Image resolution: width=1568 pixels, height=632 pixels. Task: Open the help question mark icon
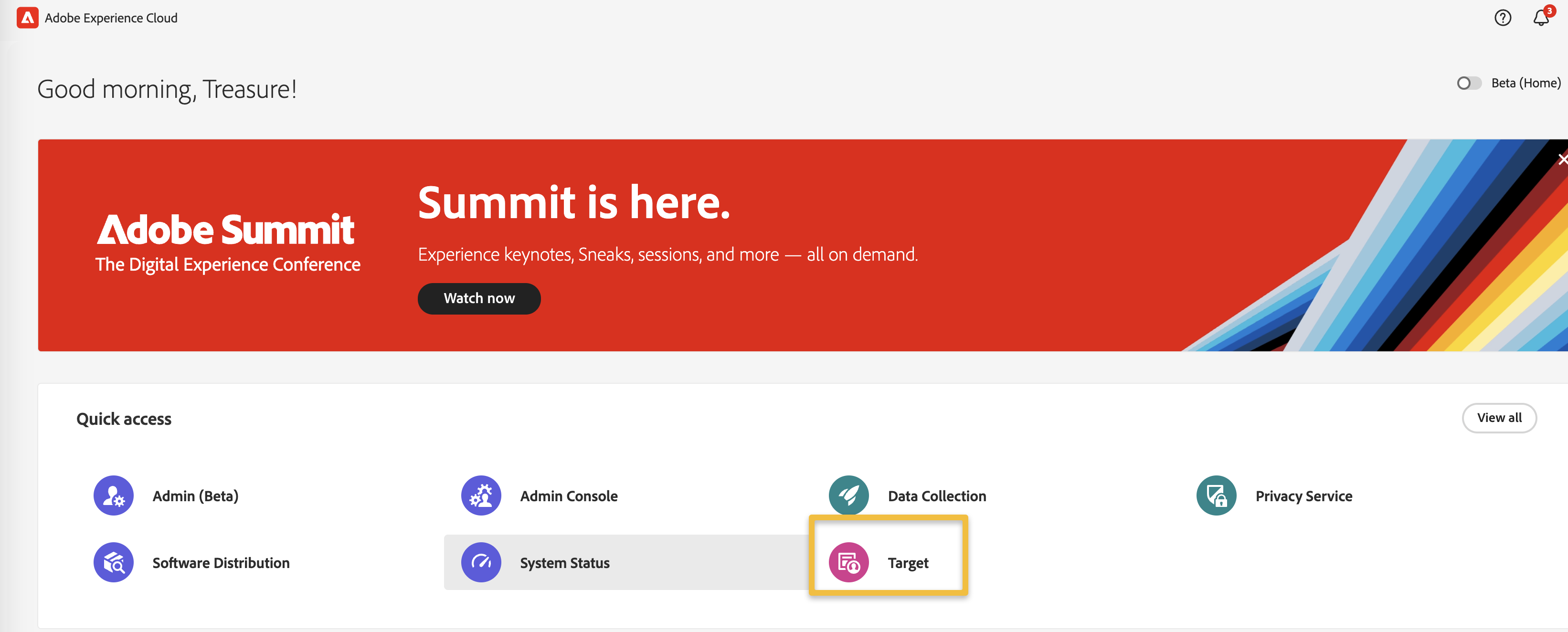click(1502, 18)
